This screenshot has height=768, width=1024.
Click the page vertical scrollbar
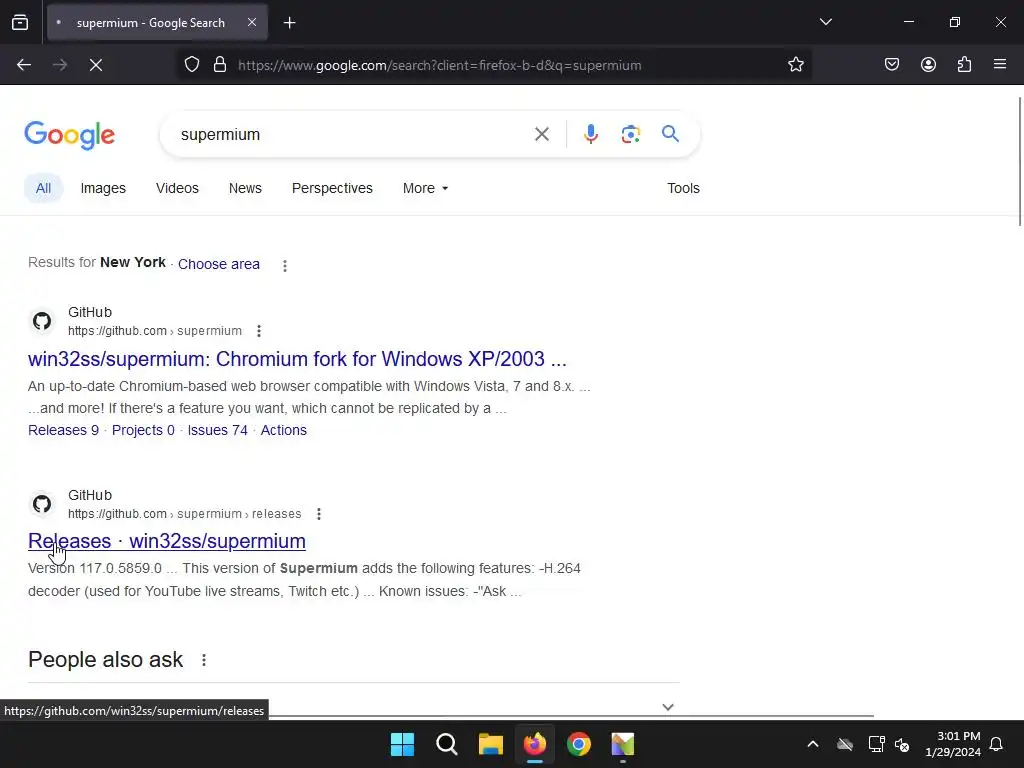click(1019, 161)
